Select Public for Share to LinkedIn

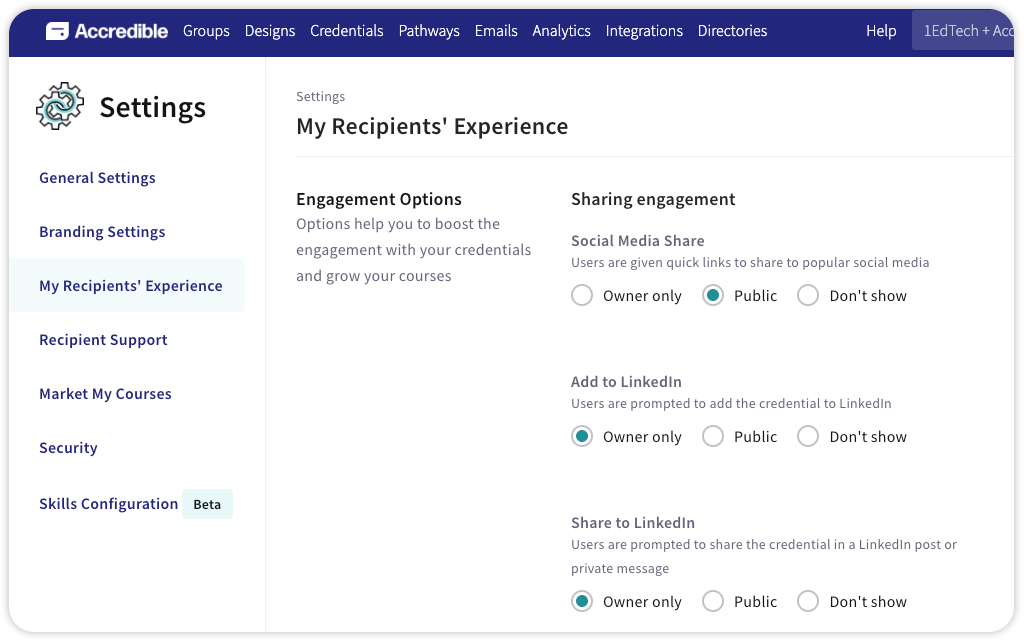click(x=713, y=601)
